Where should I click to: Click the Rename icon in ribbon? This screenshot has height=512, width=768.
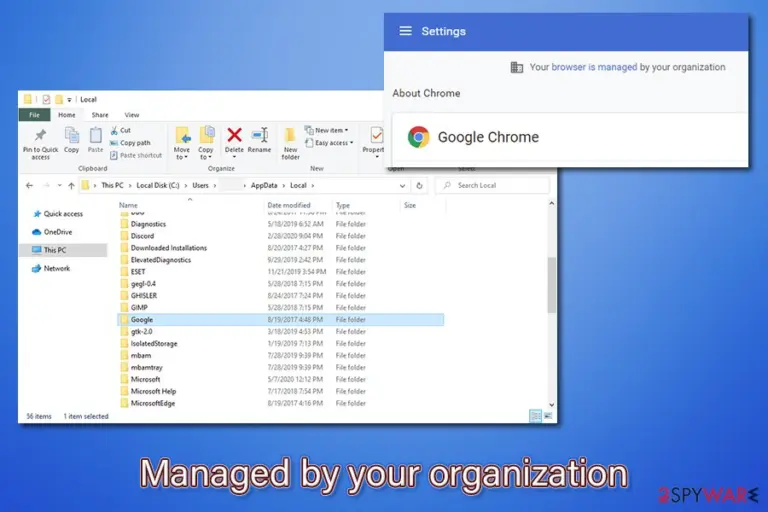click(260, 135)
